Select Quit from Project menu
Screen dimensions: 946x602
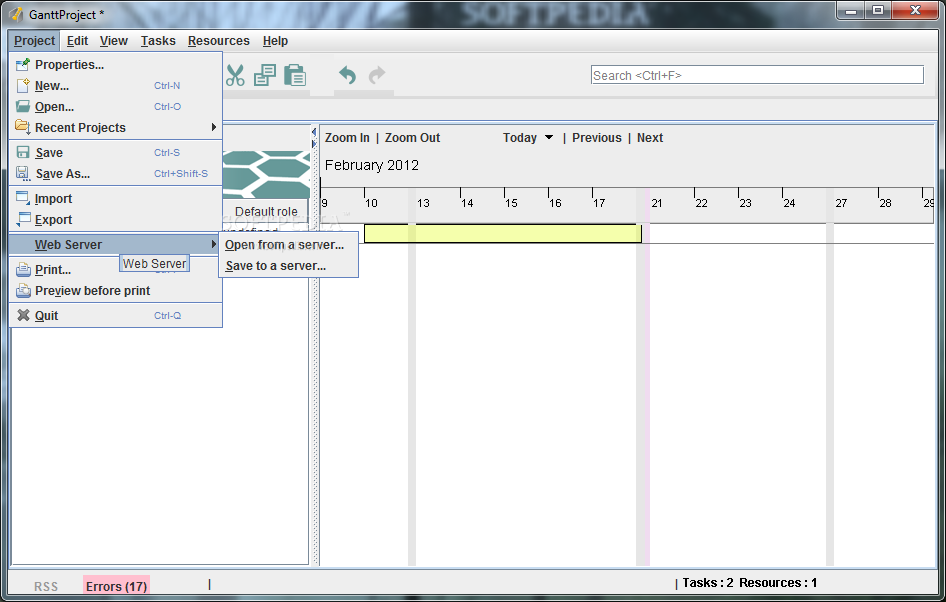(116, 315)
